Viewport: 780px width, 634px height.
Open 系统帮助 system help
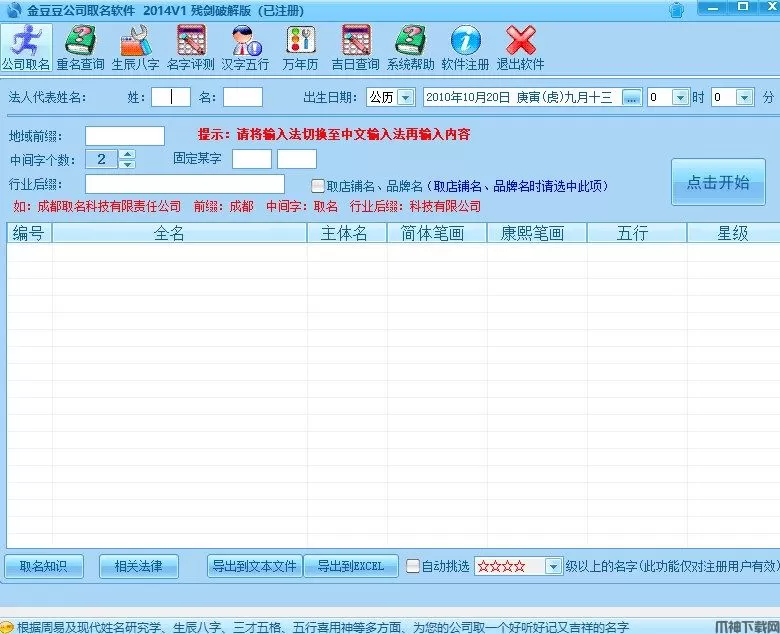(410, 47)
